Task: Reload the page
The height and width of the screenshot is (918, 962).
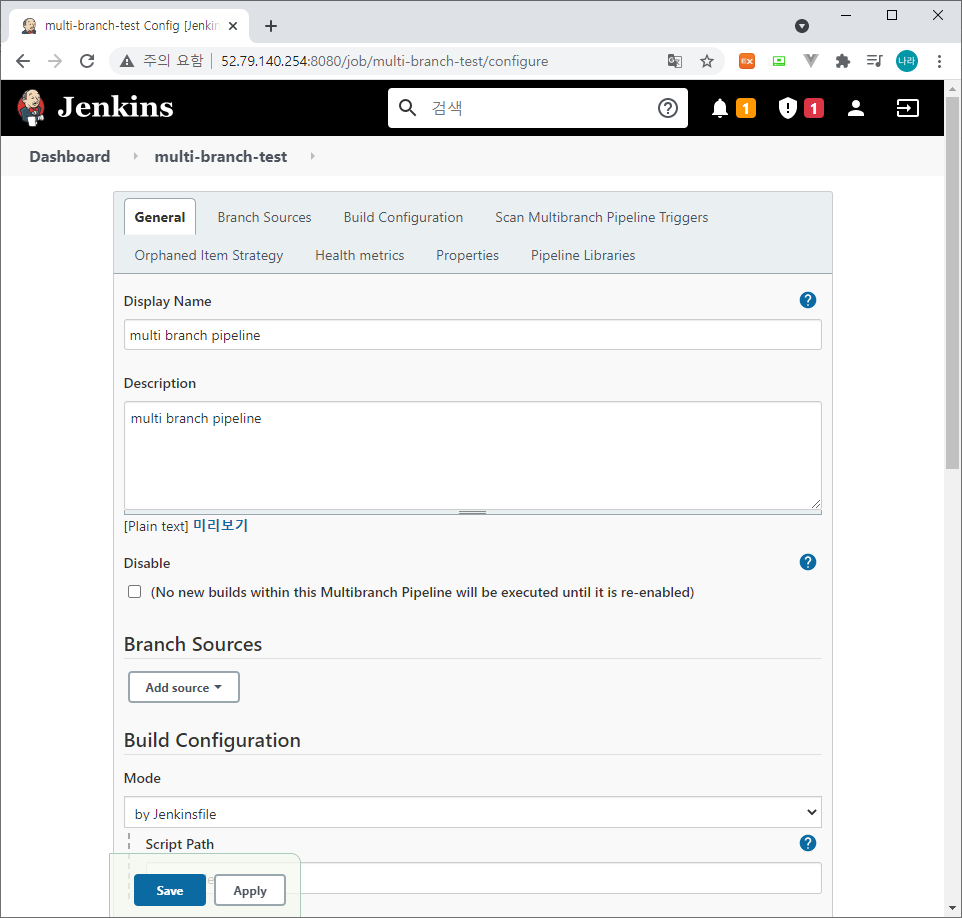Action: click(87, 61)
